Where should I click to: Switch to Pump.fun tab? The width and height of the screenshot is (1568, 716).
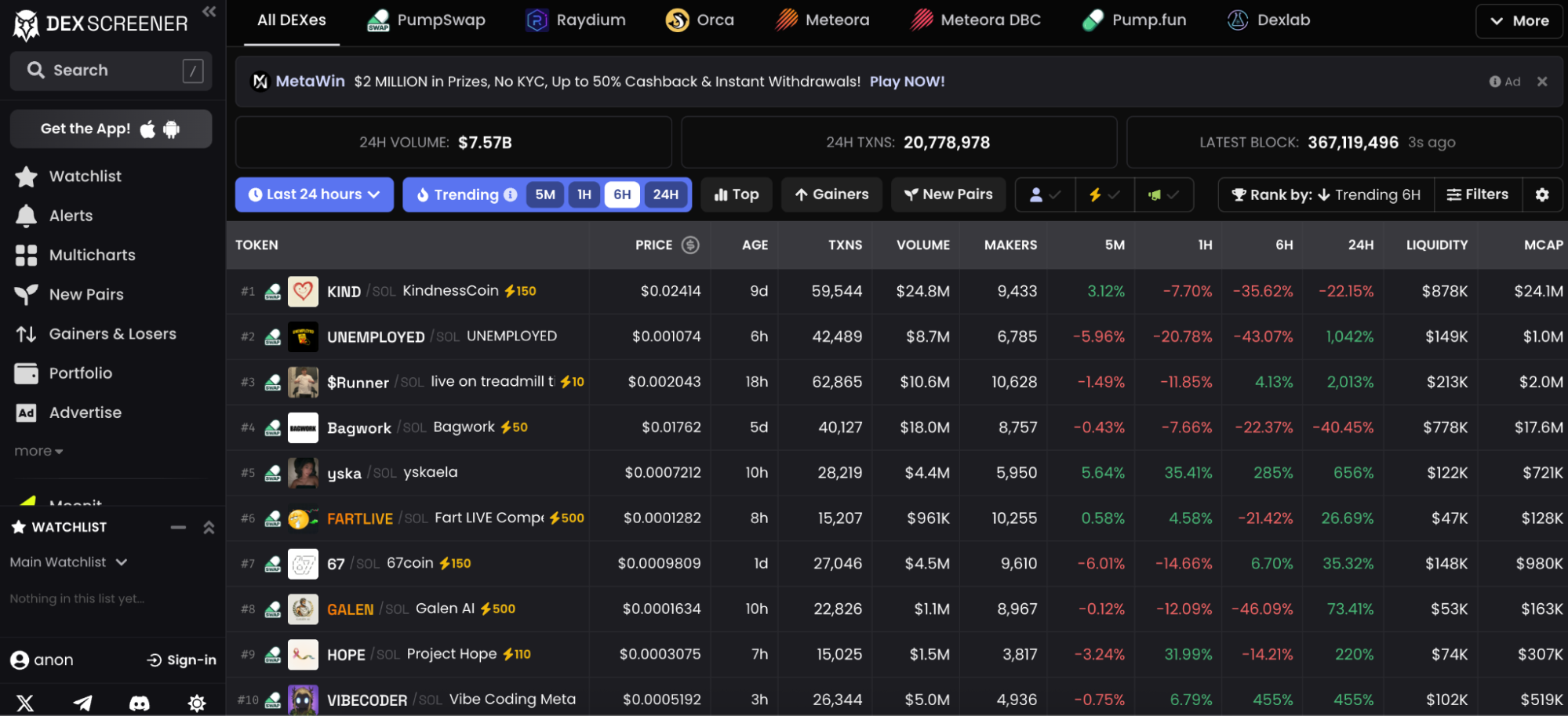[1134, 20]
